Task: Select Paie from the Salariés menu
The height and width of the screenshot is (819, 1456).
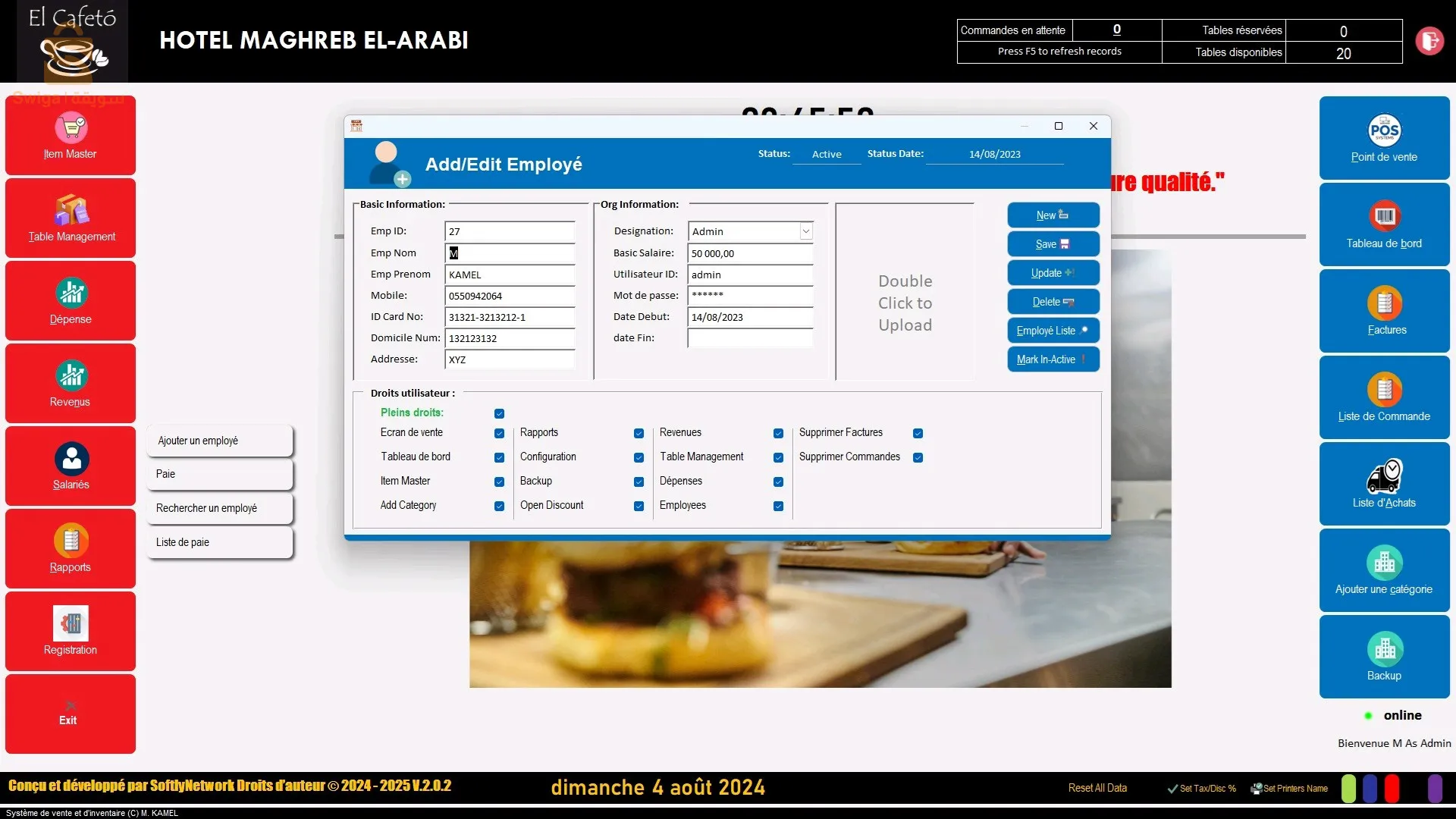Action: tap(219, 474)
